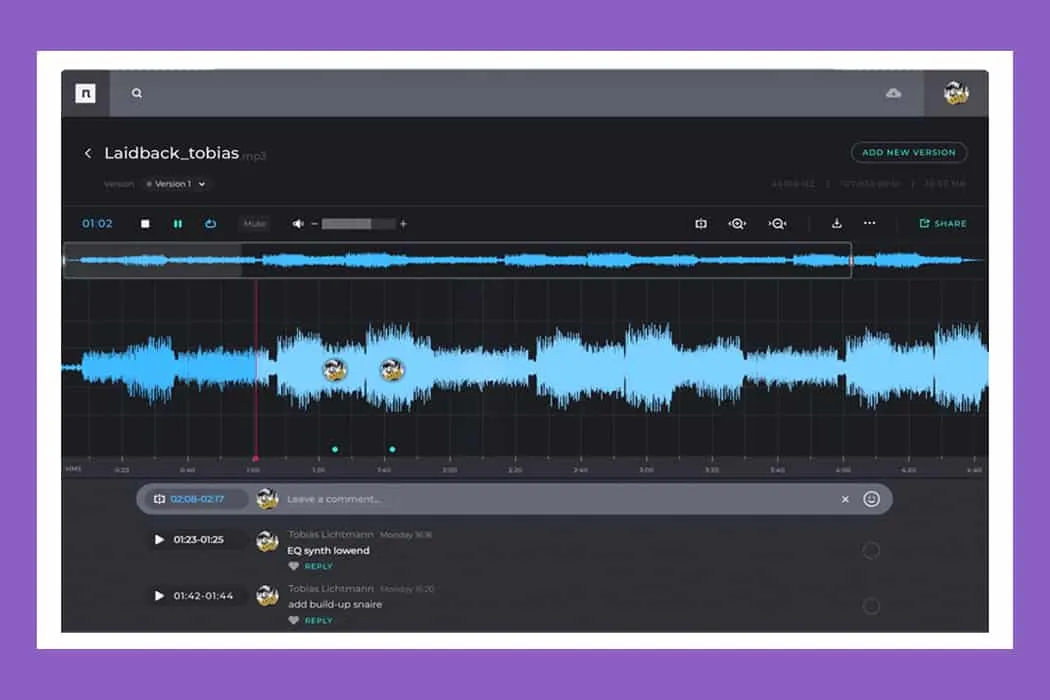Click stop to halt playback
This screenshot has height=700, width=1050.
[x=144, y=223]
